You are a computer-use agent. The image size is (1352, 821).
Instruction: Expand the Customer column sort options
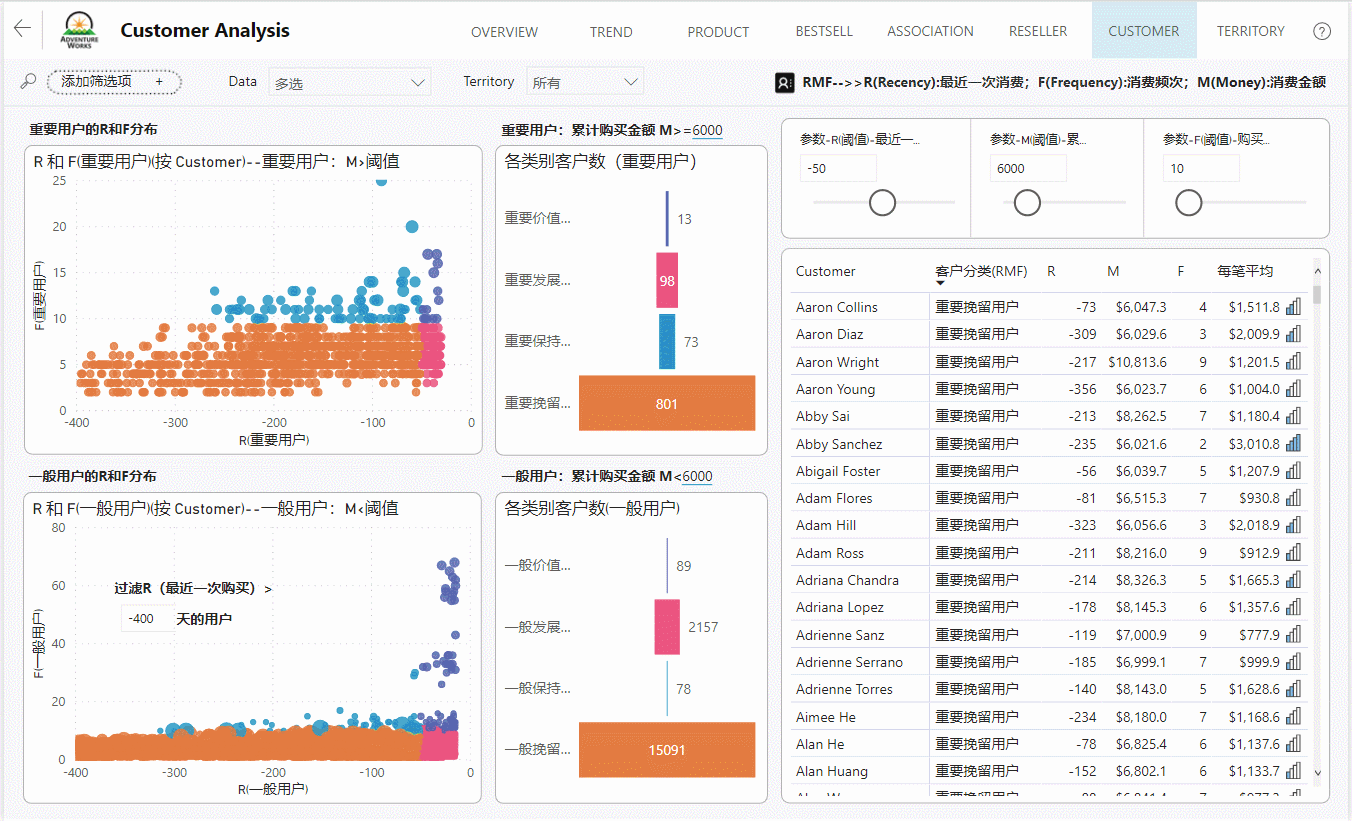coord(825,271)
